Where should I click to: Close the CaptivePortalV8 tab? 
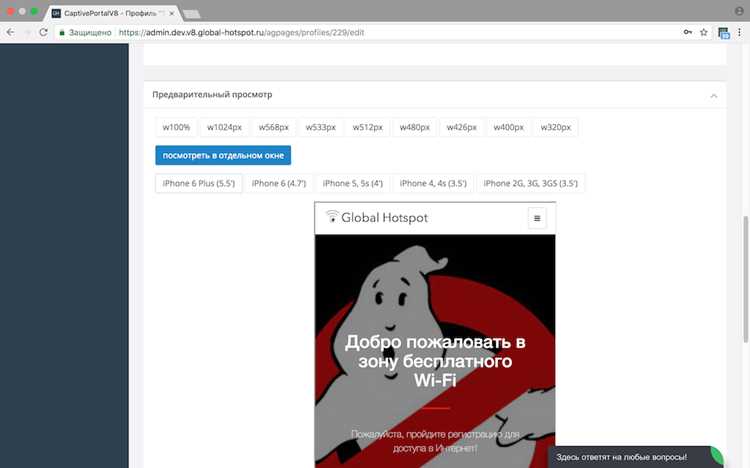tap(172, 13)
